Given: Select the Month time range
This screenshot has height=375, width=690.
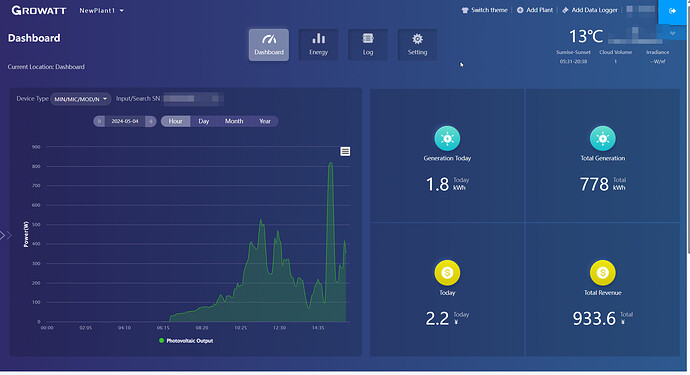Looking at the screenshot, I should 234,121.
